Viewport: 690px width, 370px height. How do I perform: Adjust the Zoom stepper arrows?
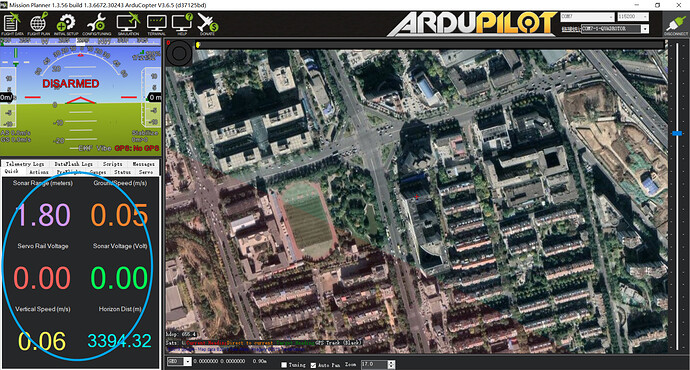tap(391, 364)
